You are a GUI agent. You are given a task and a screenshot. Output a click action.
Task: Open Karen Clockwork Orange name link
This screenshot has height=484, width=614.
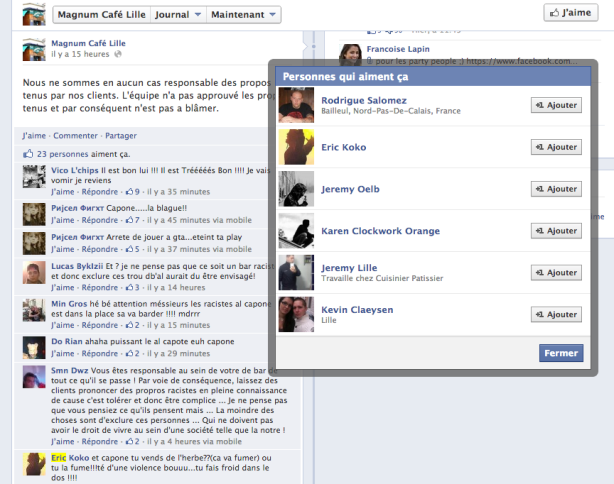coord(380,231)
